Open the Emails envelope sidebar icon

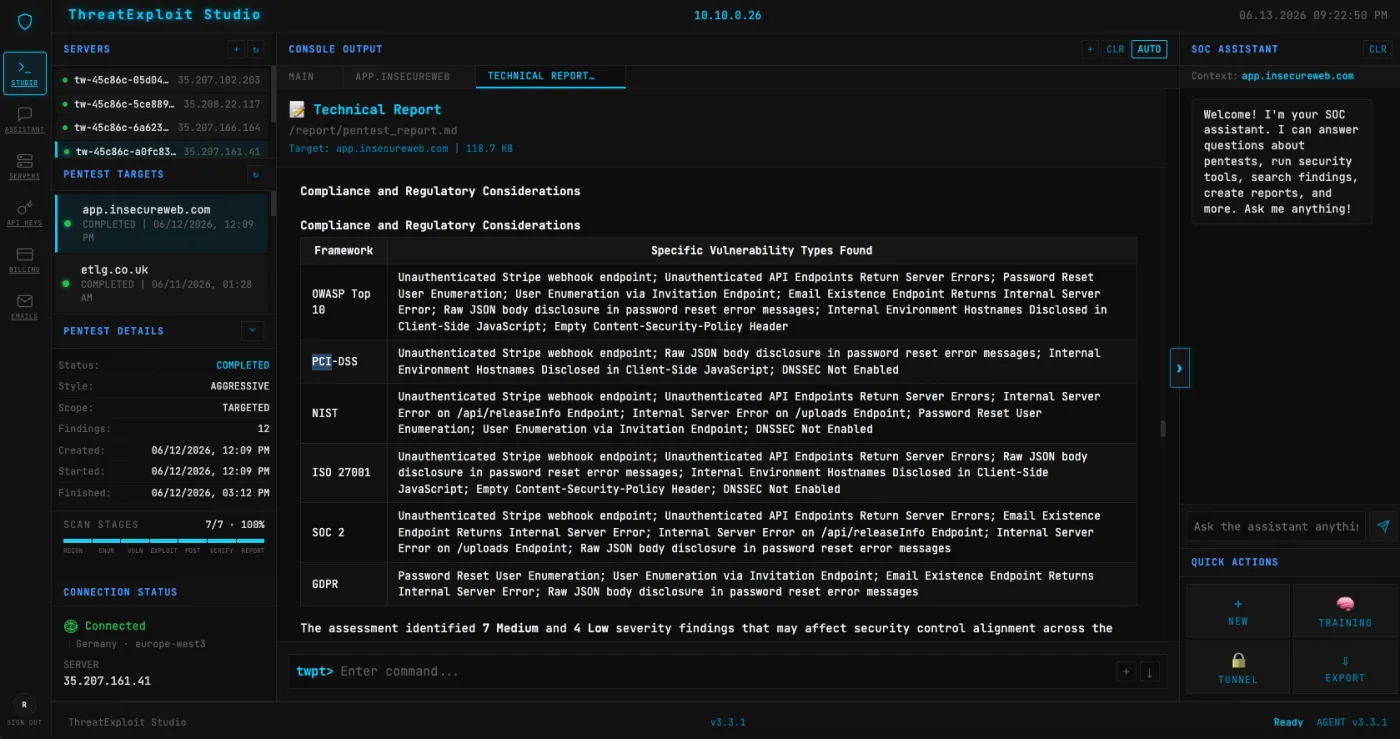[x=25, y=306]
